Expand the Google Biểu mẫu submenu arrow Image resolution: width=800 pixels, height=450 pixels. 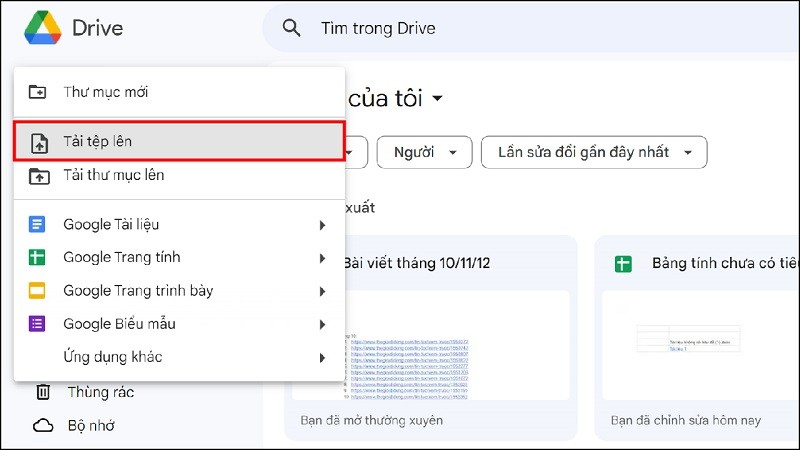coord(322,324)
